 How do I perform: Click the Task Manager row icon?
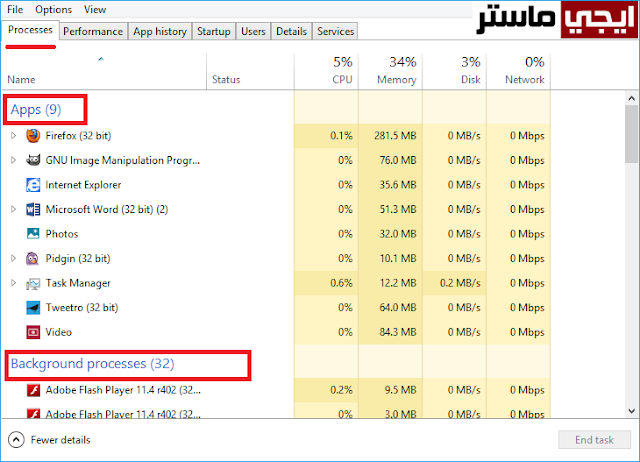pos(33,283)
